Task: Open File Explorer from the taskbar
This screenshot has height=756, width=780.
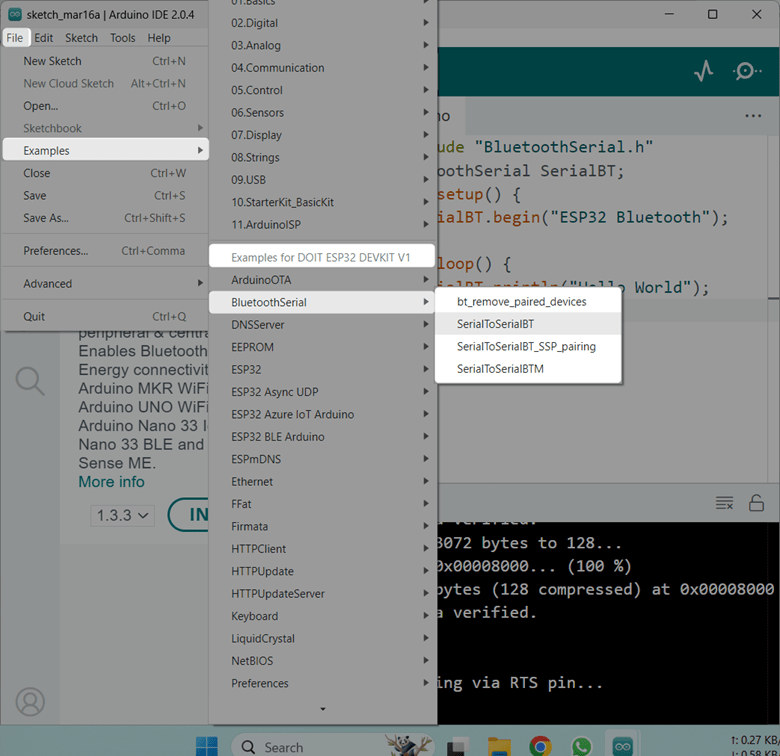Action: (x=499, y=746)
